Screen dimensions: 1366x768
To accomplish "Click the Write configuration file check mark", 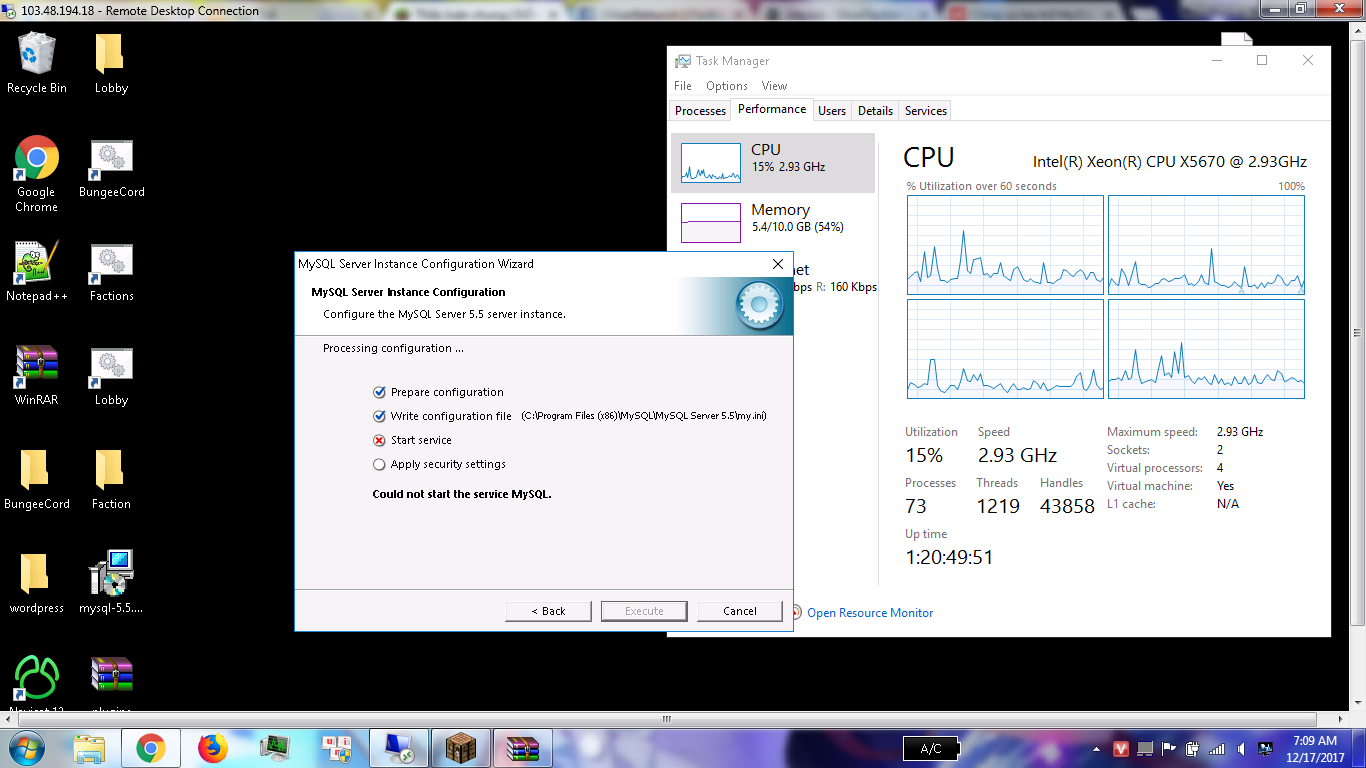I will [379, 416].
